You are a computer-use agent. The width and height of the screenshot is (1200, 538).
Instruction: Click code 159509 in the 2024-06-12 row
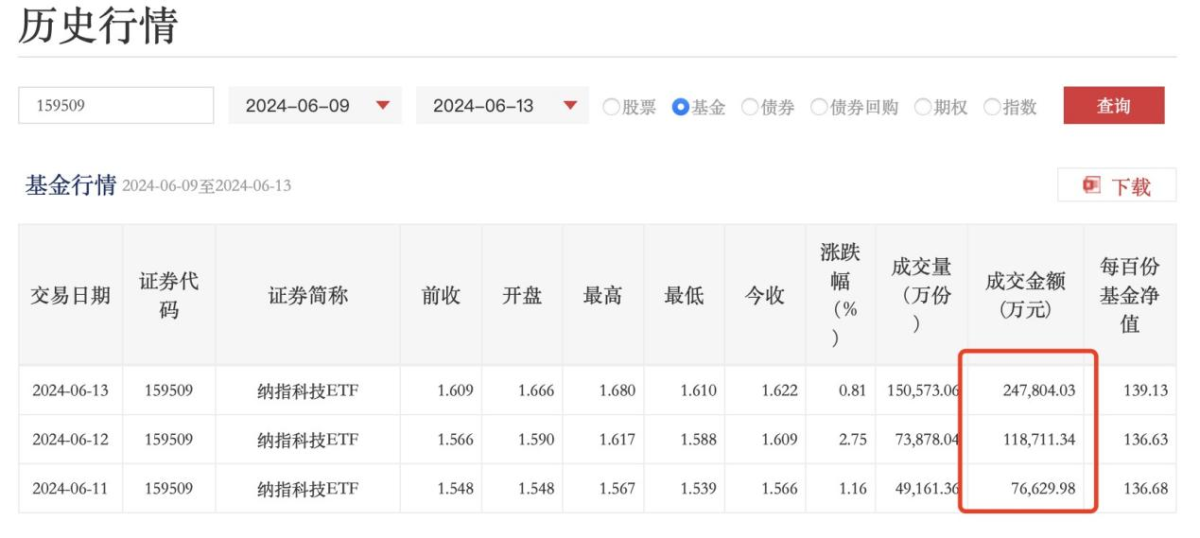169,440
